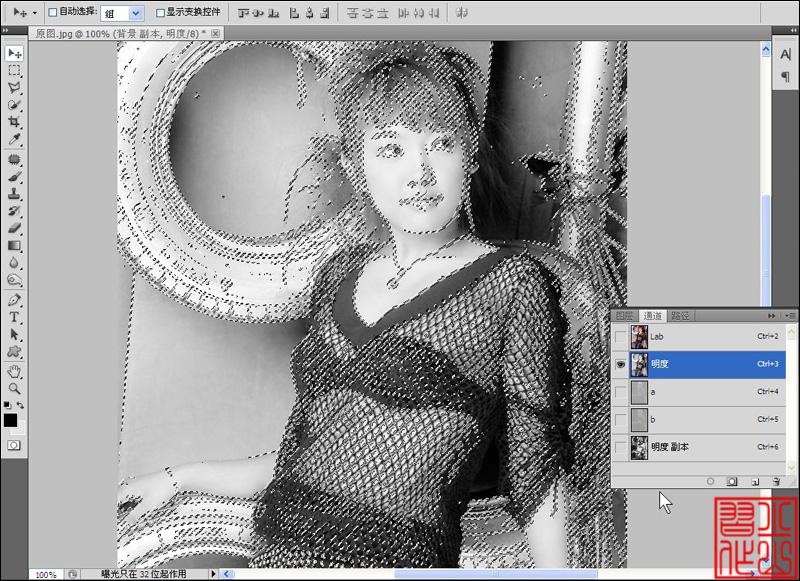Select the Move tool in toolbox
Image resolution: width=800 pixels, height=581 pixels.
tap(14, 53)
